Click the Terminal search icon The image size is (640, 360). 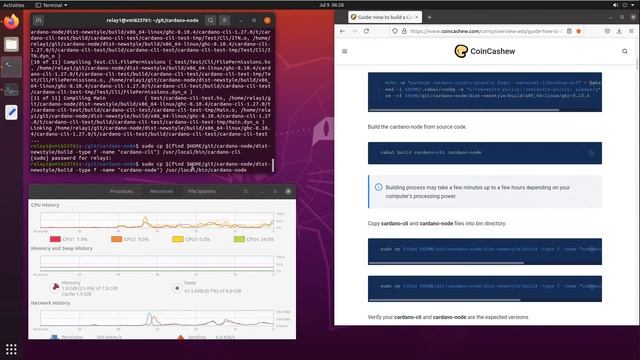[x=211, y=20]
